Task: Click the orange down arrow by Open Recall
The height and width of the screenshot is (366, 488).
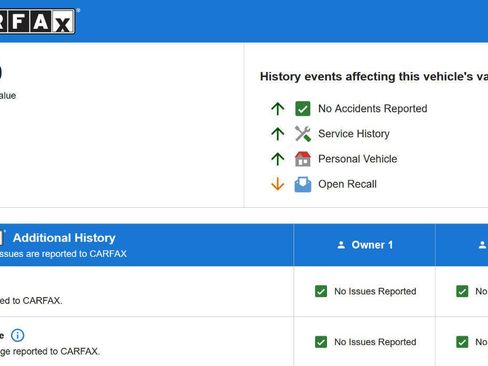Action: point(277,184)
